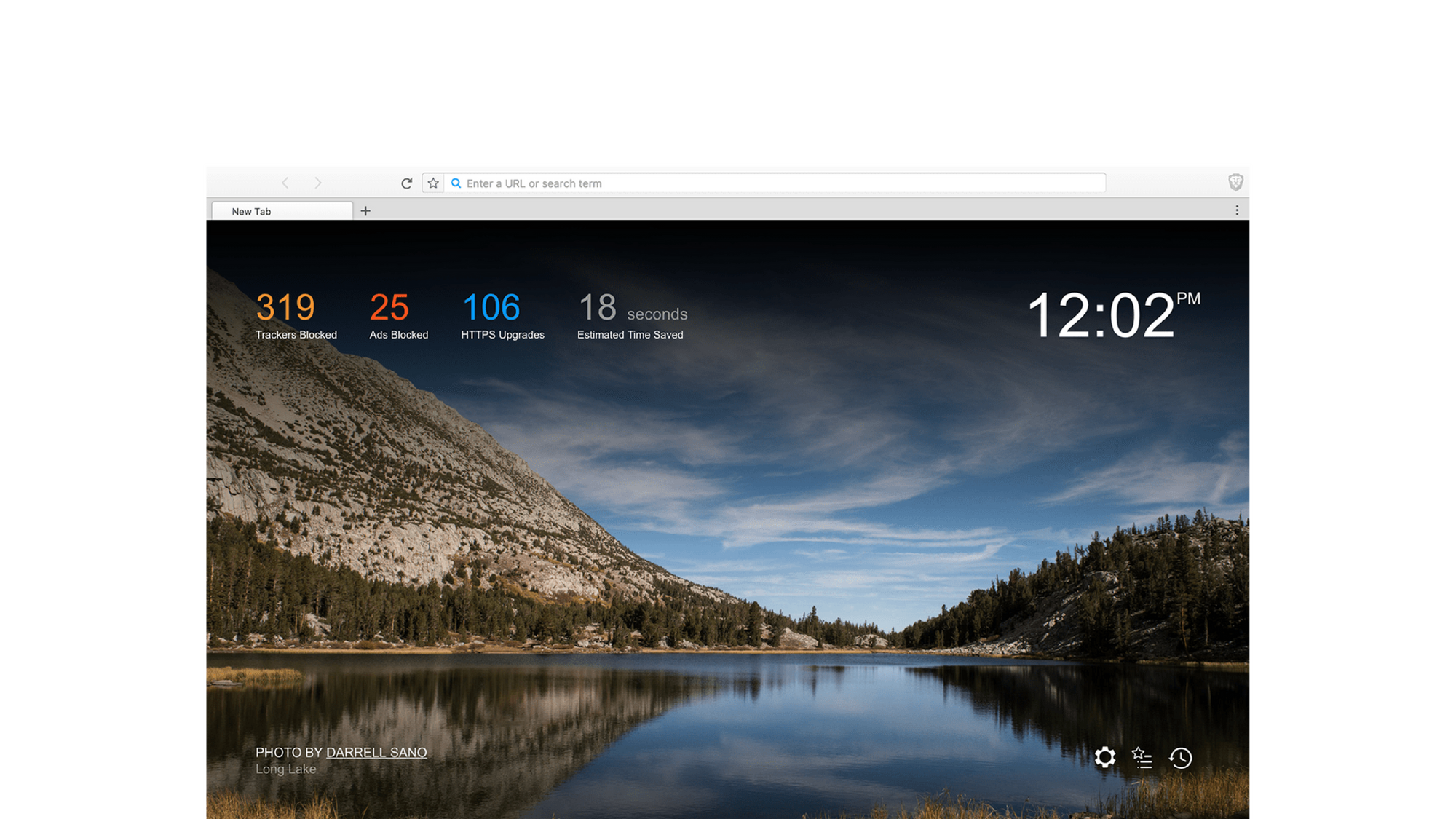Screen dimensions: 1456x819
Task: Click the forward navigation arrow
Action: coord(318,182)
